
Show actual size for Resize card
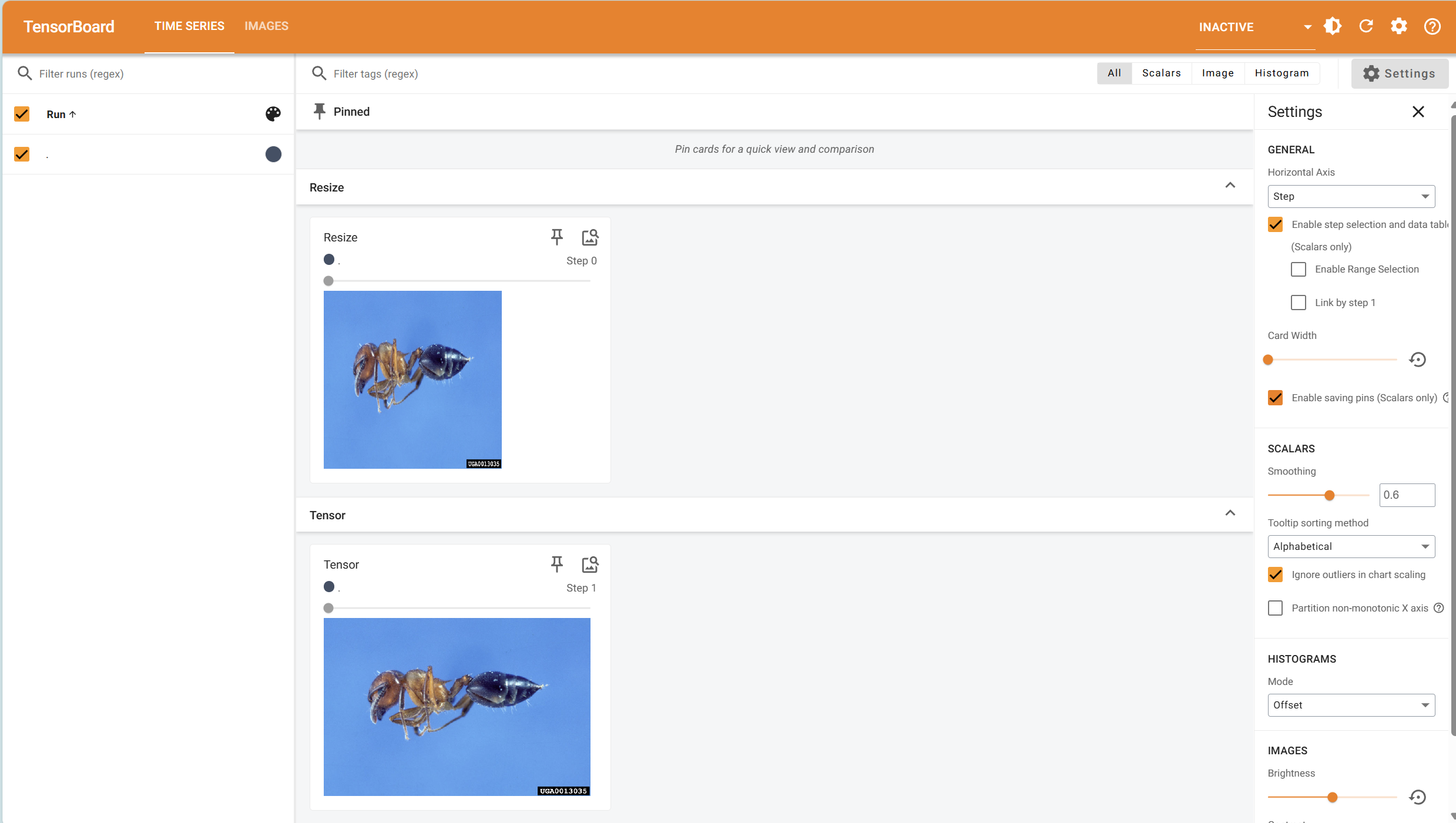click(590, 237)
